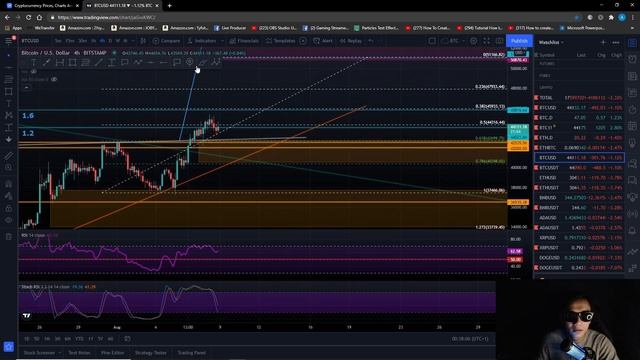Toggle visibility eye of second indicator
The height and width of the screenshot is (360, 640).
tap(54, 79)
